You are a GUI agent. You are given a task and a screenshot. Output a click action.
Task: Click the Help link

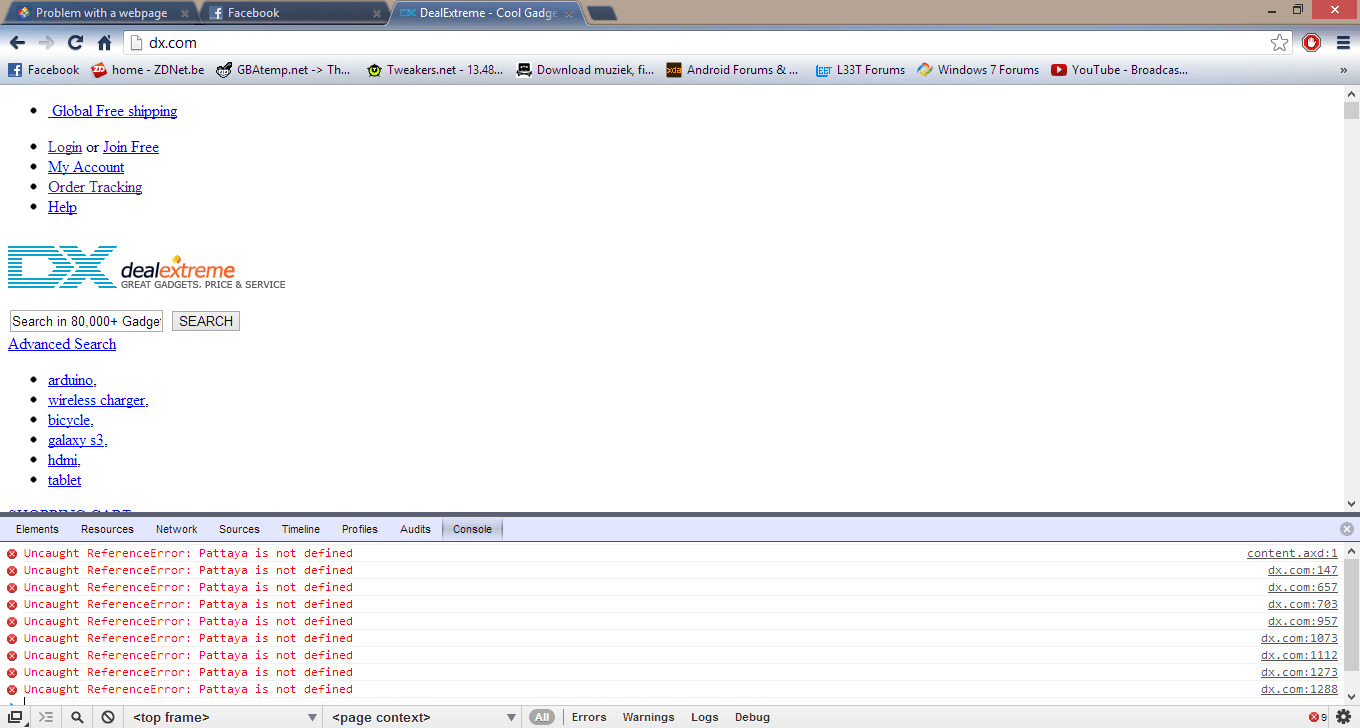click(x=62, y=207)
